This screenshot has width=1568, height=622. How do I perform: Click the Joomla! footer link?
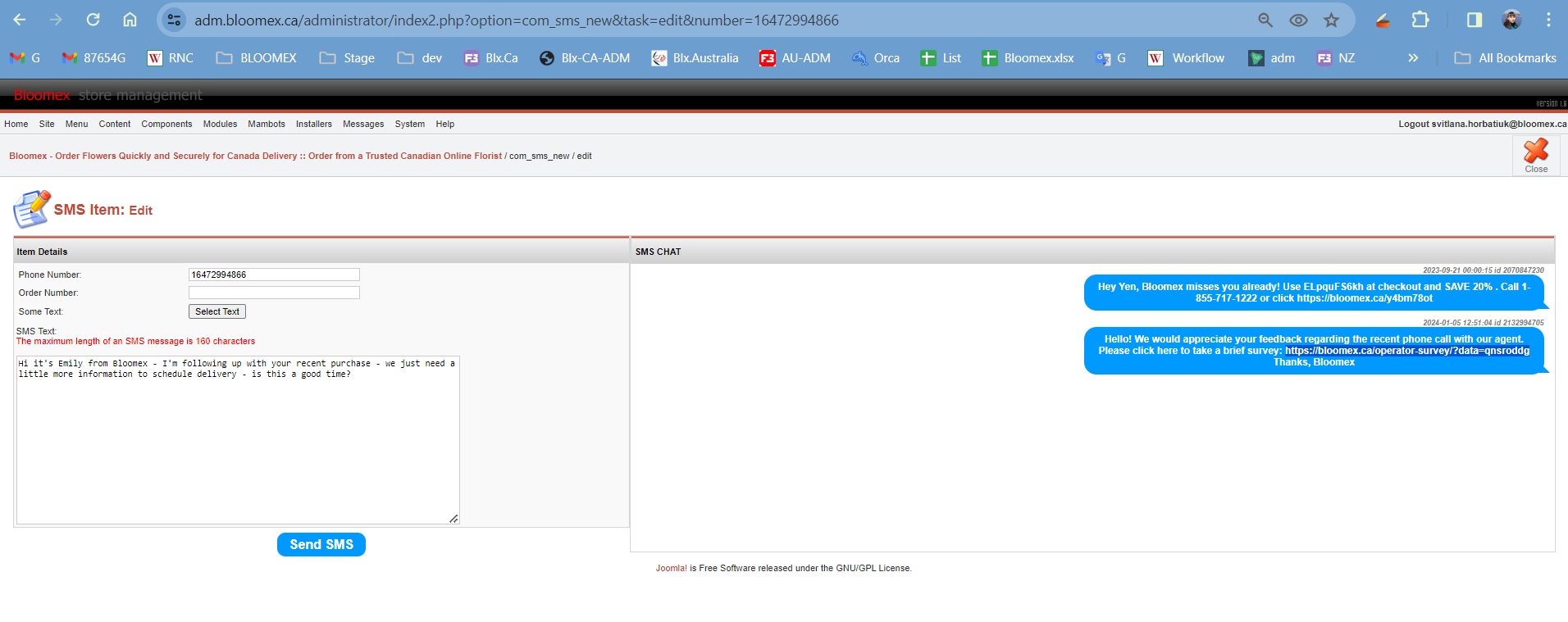672,568
